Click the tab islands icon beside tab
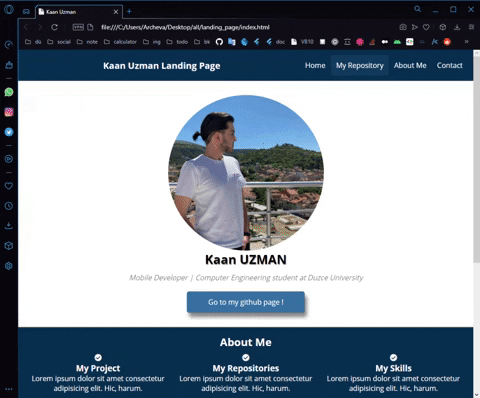This screenshot has height=398, width=480. tap(26, 12)
